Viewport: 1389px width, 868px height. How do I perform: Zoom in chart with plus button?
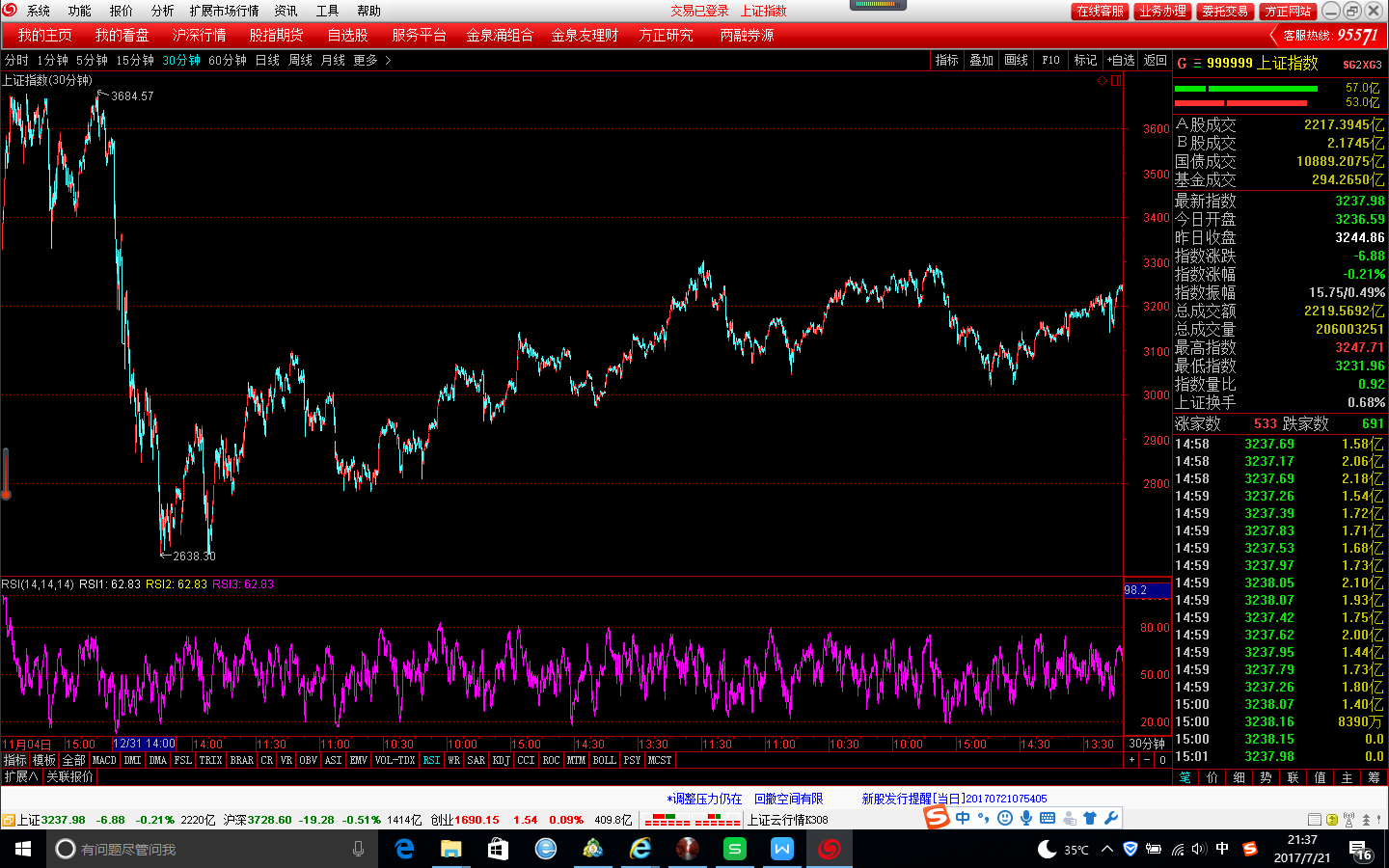[x=1132, y=760]
